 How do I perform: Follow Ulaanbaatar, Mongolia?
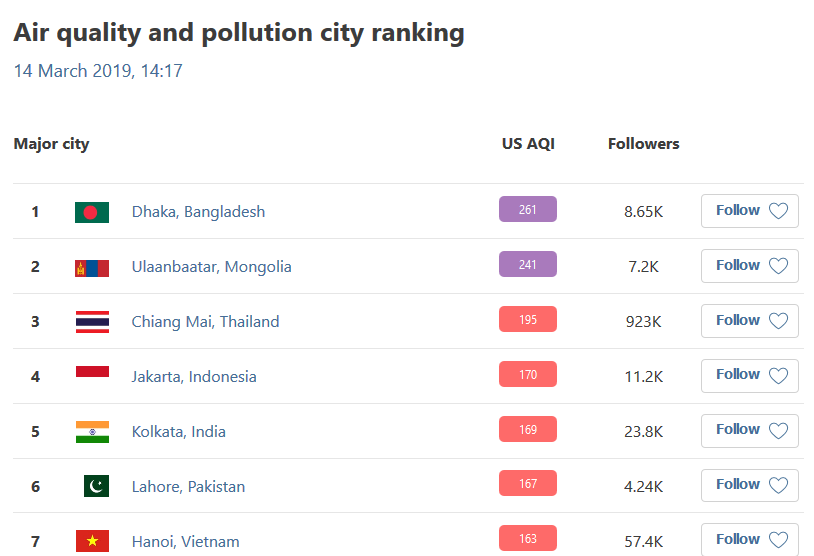pos(750,266)
